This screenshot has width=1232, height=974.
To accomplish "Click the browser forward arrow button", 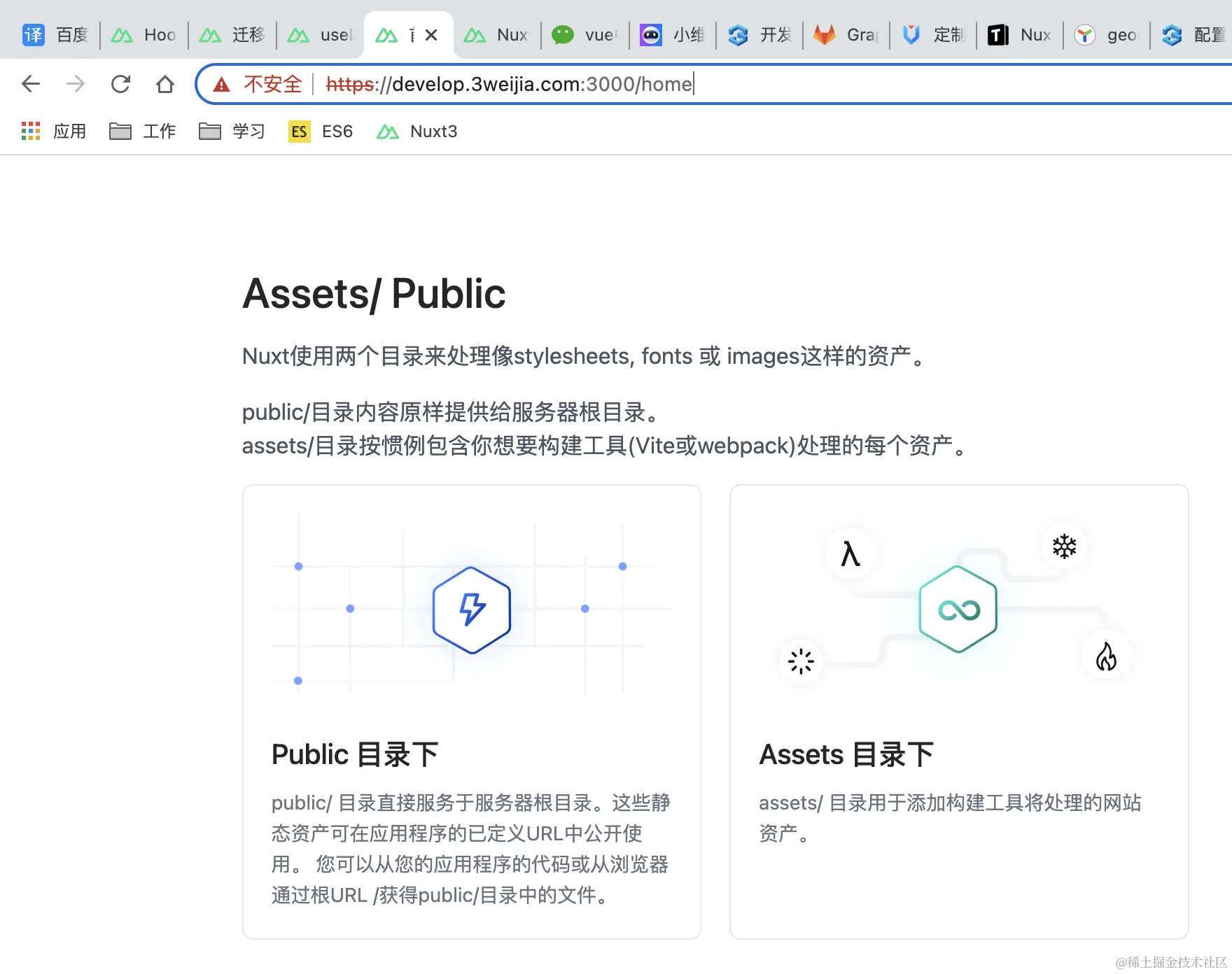I will (76, 84).
